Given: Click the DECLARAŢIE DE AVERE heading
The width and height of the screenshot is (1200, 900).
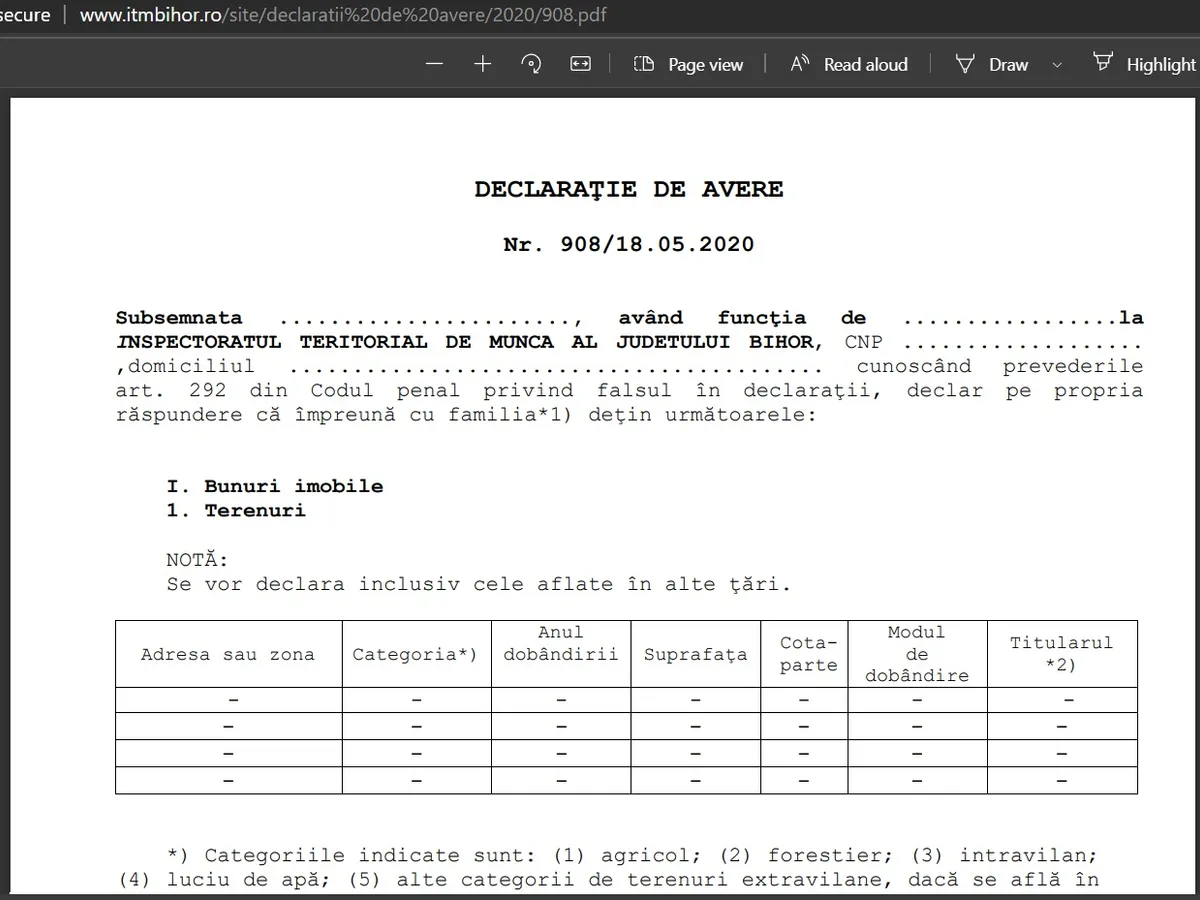Looking at the screenshot, I should (x=628, y=190).
